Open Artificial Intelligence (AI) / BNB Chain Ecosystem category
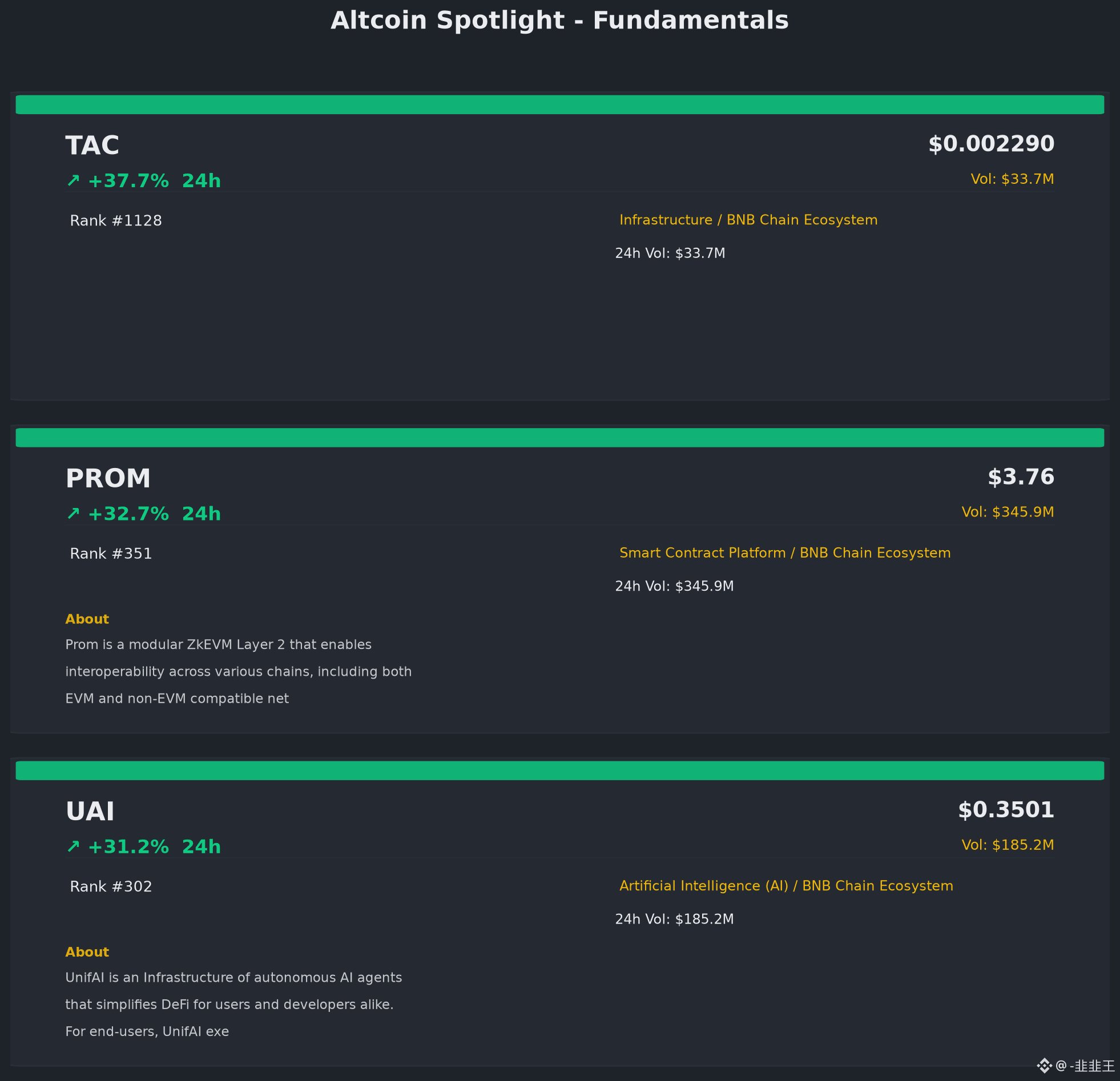The width and height of the screenshot is (1120, 1081). point(786,886)
